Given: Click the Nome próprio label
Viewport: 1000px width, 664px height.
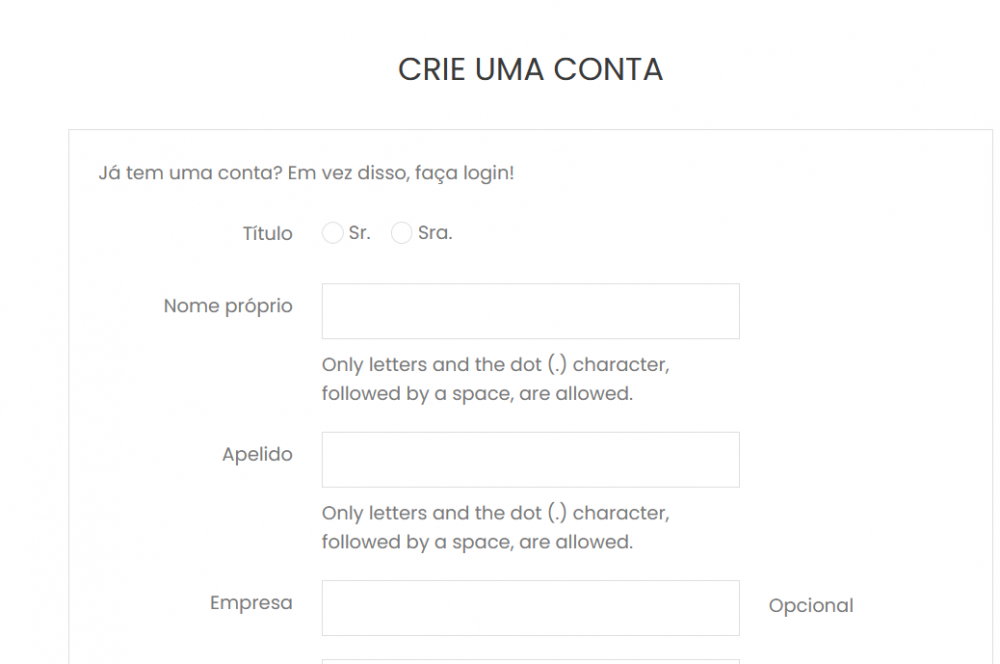Looking at the screenshot, I should (x=227, y=306).
